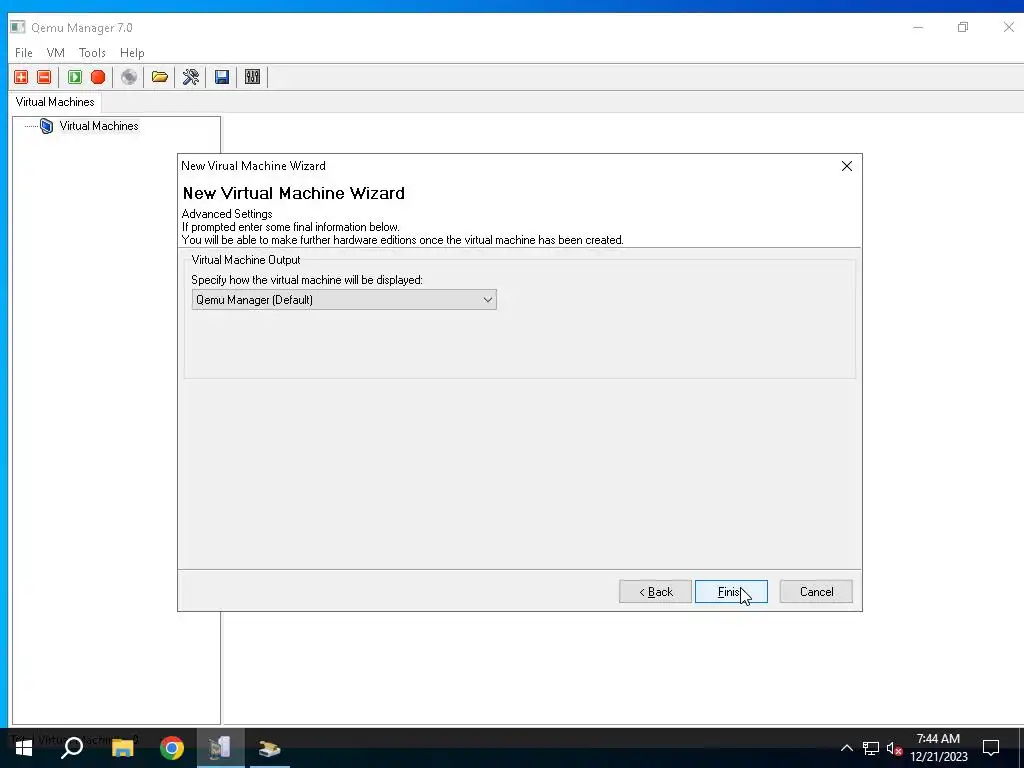Select the Virtual Machines tree node
The height and width of the screenshot is (768, 1024).
point(99,126)
